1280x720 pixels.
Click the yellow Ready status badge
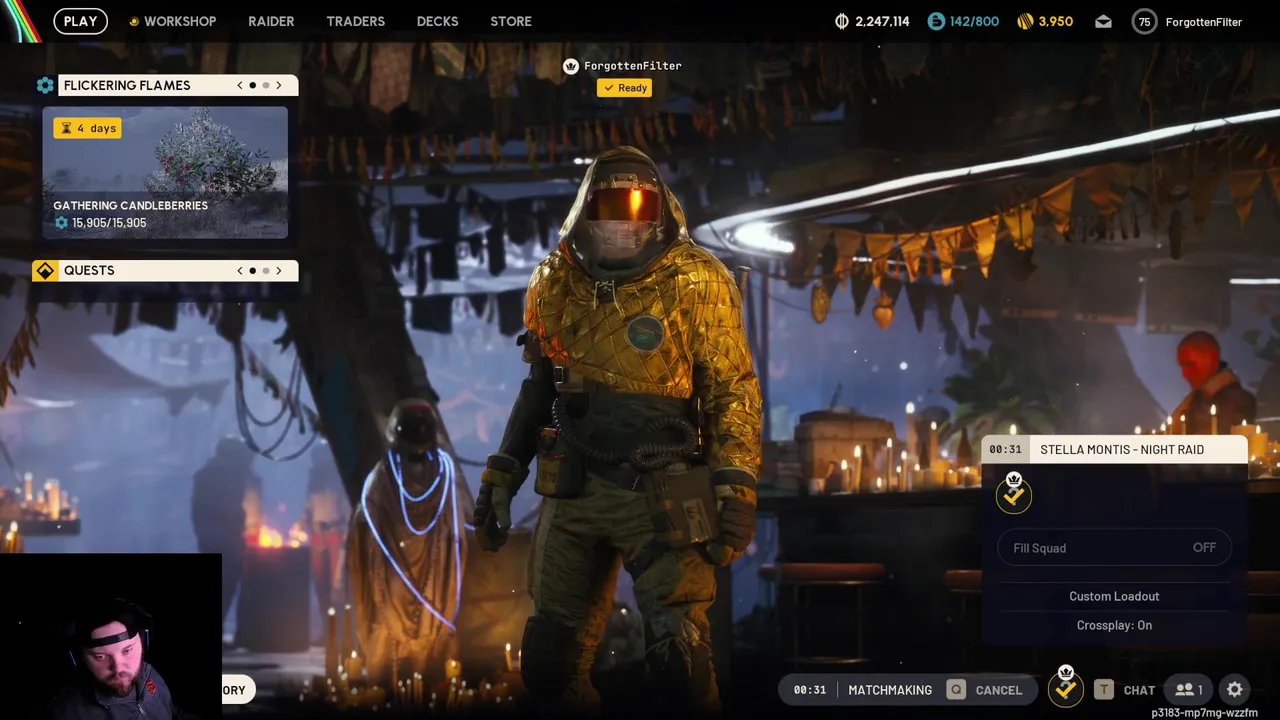(625, 88)
